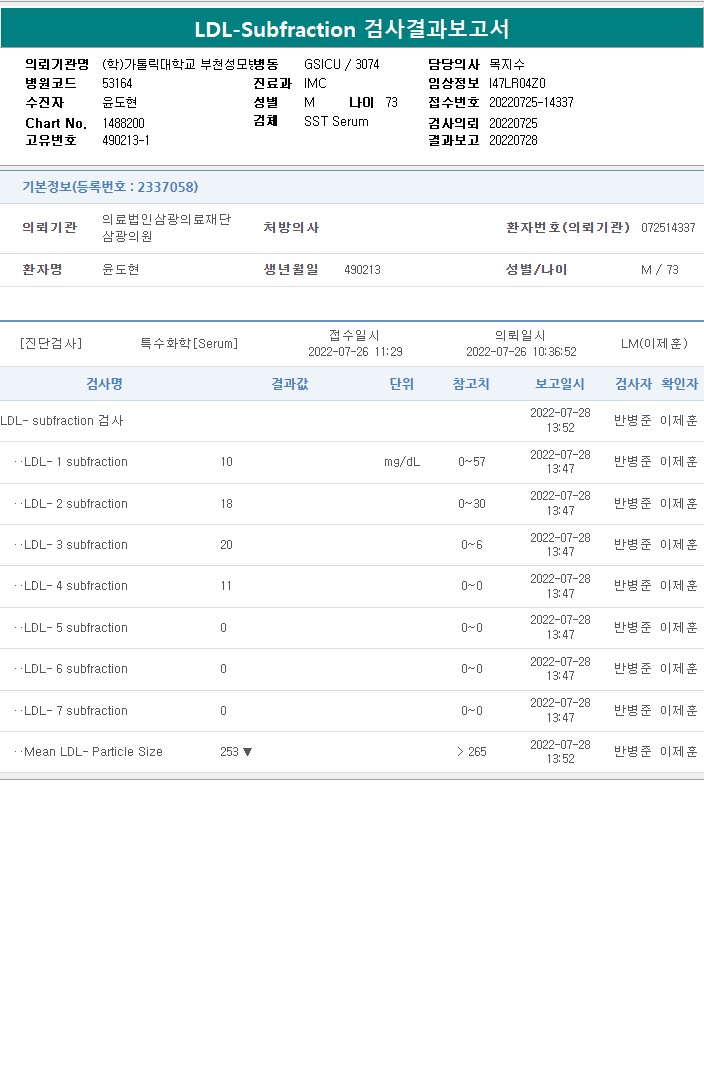The width and height of the screenshot is (704, 1065).
Task: Select the 'LDL- 3 subfraction' row label
Action: tap(75, 545)
